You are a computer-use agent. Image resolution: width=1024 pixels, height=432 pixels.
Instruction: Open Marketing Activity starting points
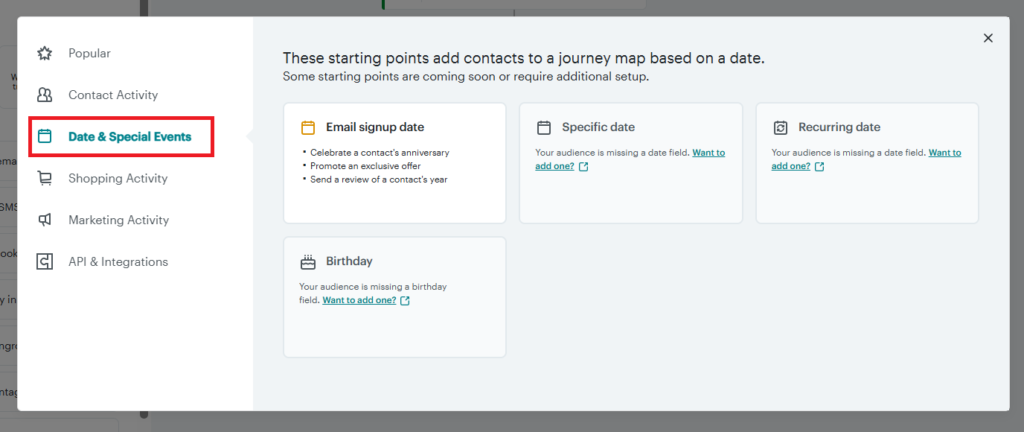[x=118, y=220]
